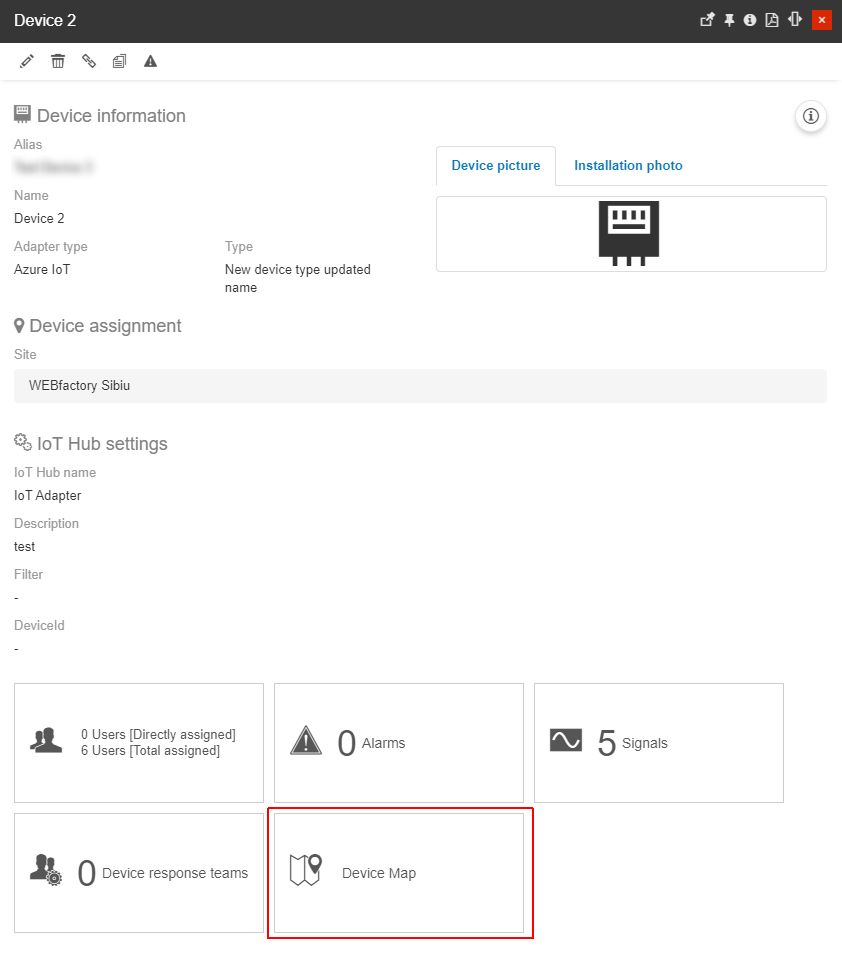
Task: Switch to the Device picture tab
Action: click(495, 166)
